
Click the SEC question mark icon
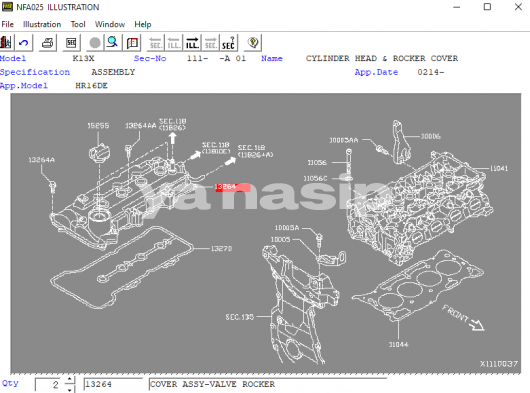pos(228,43)
